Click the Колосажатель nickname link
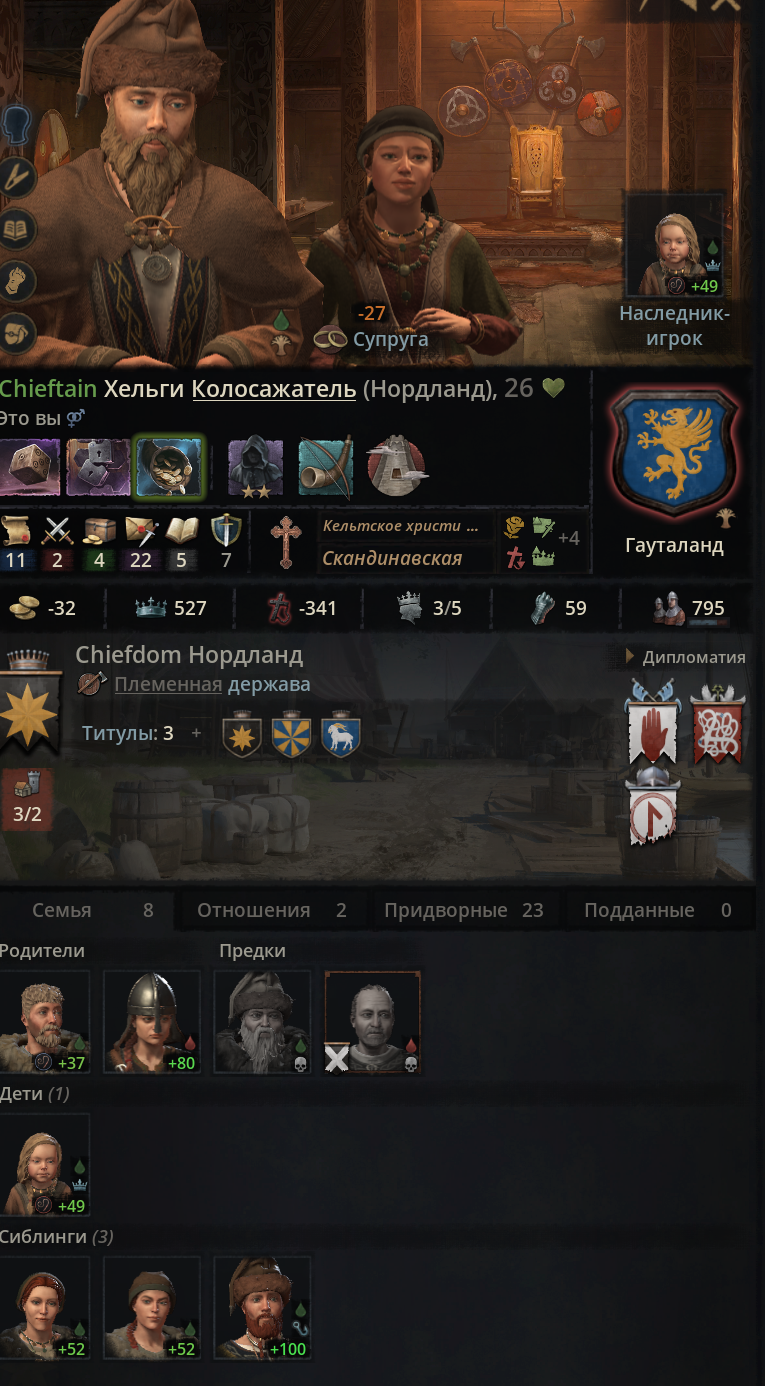 [274, 389]
